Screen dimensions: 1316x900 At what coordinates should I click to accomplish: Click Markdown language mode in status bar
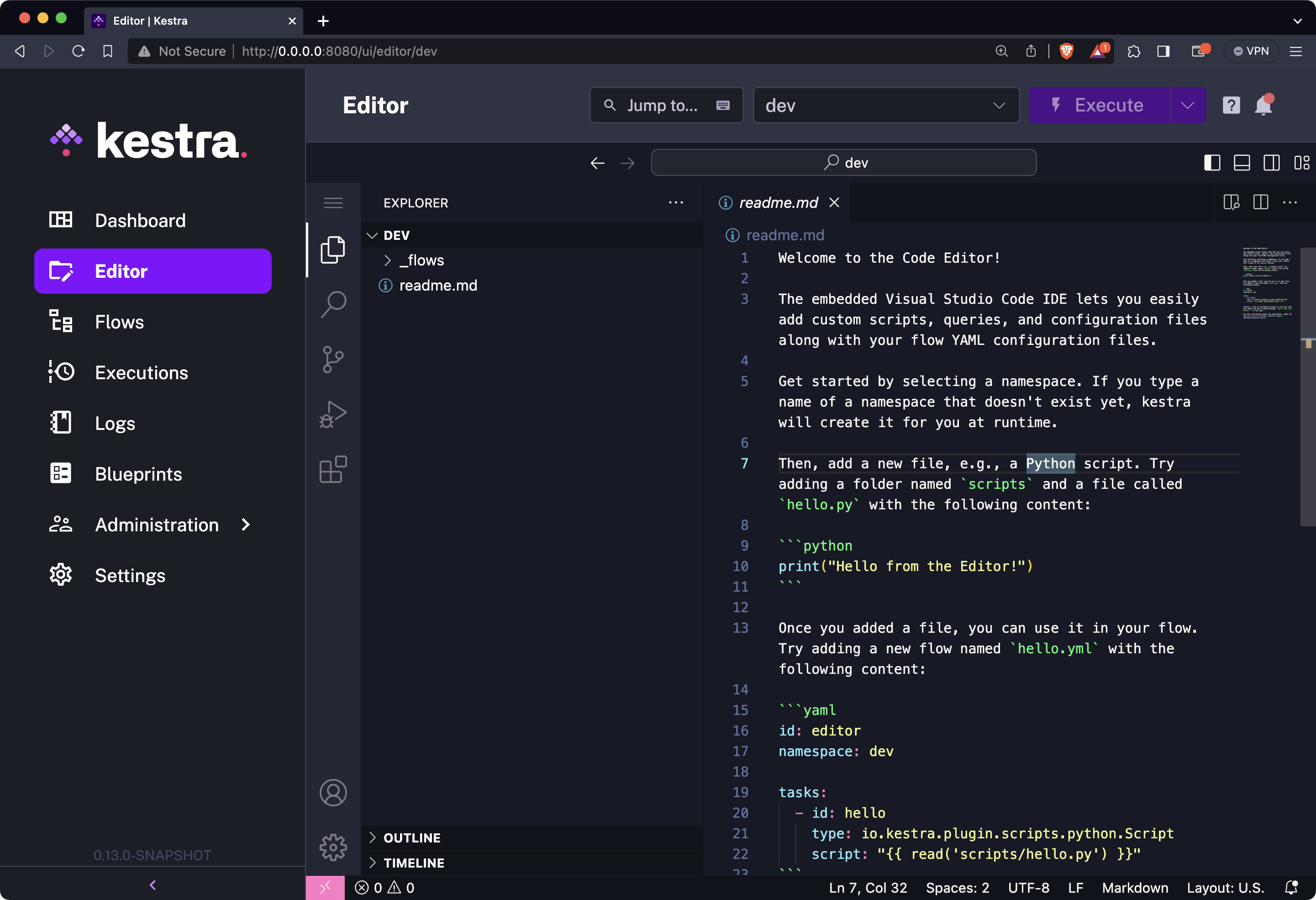click(1135, 888)
